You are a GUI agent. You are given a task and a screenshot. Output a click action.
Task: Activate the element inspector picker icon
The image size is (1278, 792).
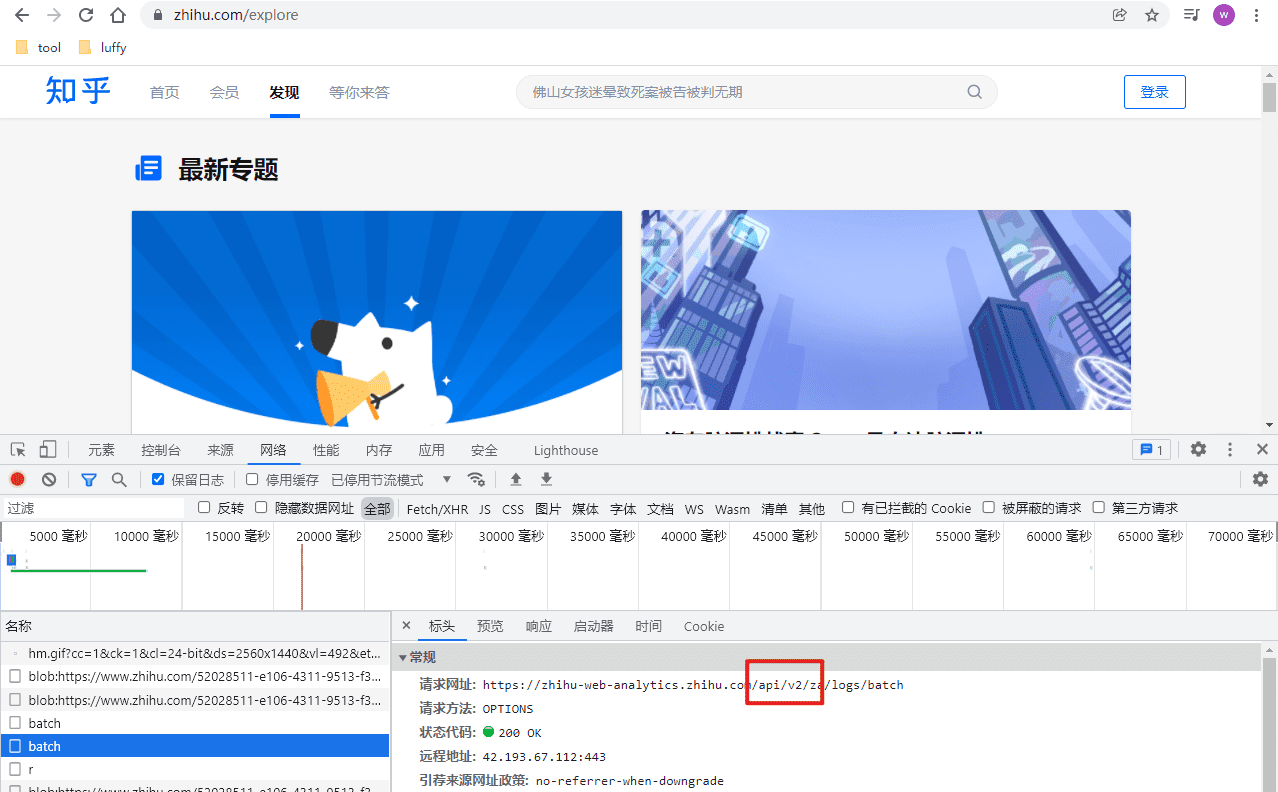pos(18,450)
